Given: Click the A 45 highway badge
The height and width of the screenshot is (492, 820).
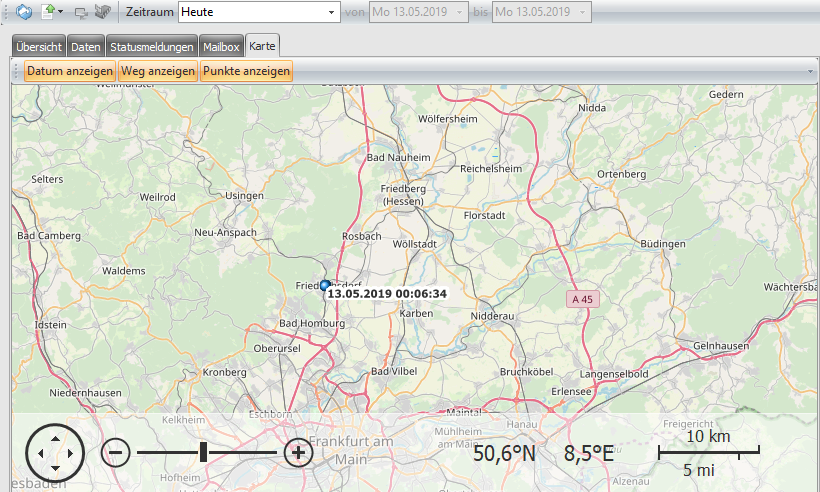Looking at the screenshot, I should coord(582,300).
